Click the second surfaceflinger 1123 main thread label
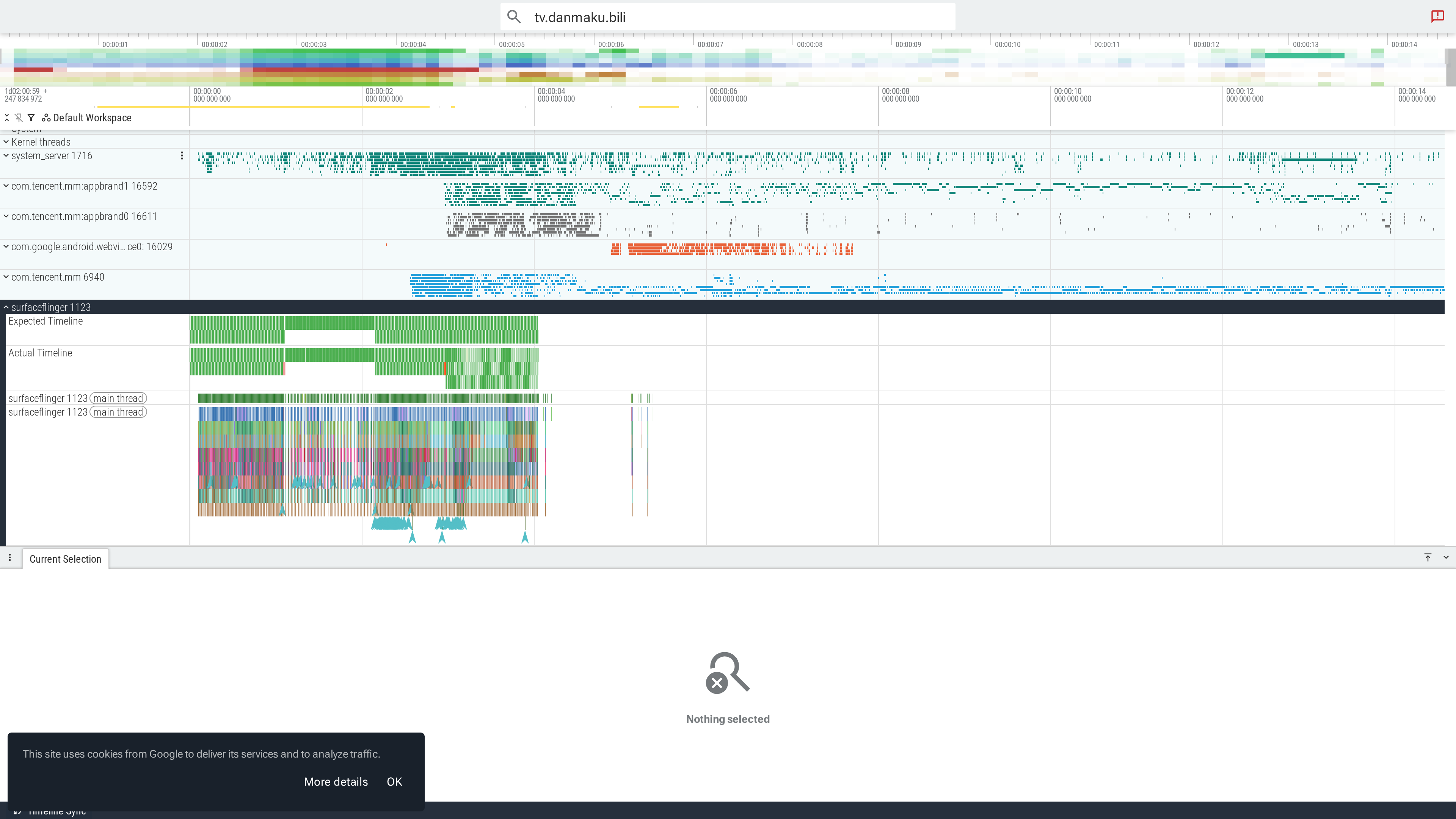 (77, 412)
